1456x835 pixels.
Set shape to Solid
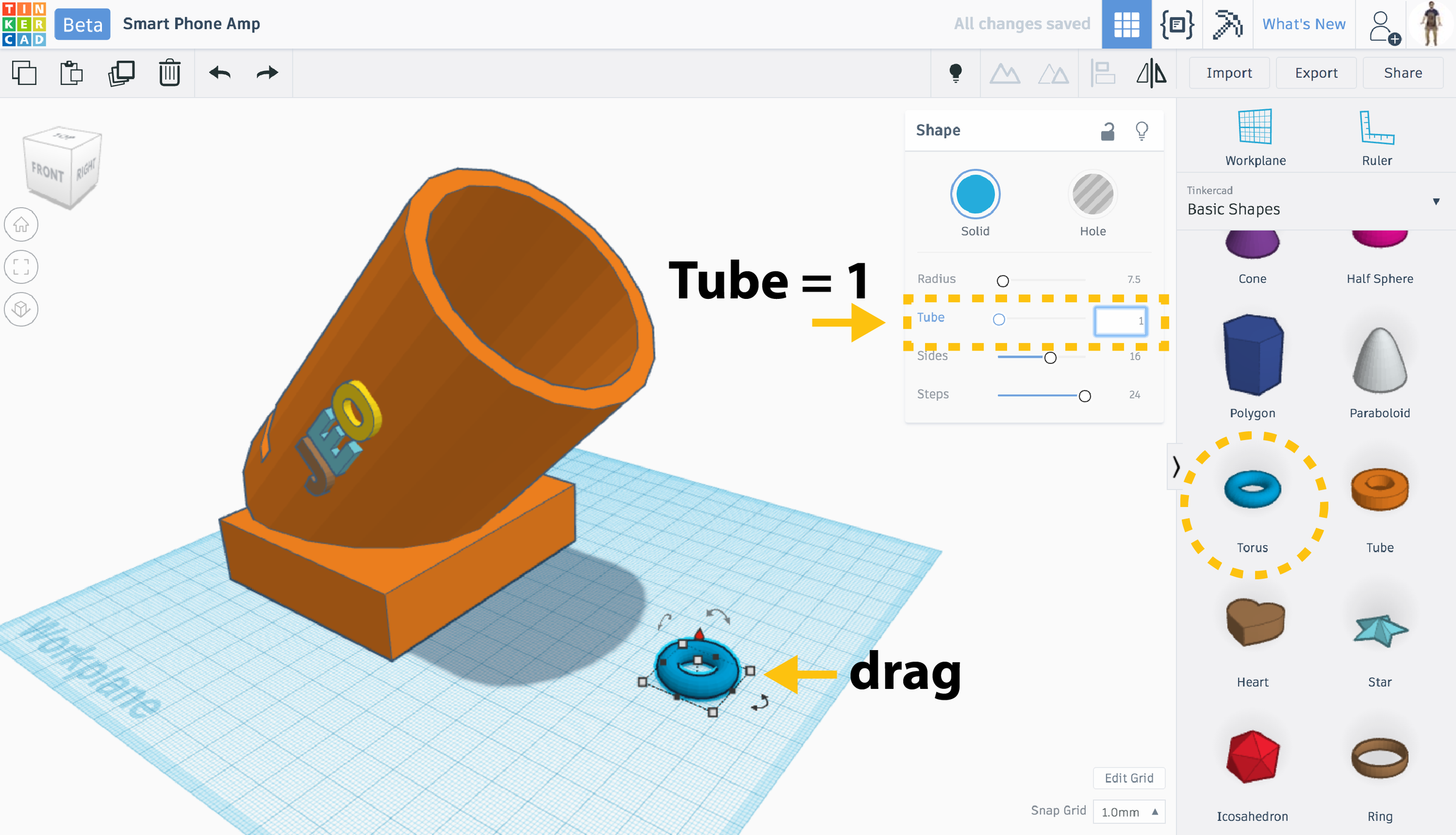point(975,194)
